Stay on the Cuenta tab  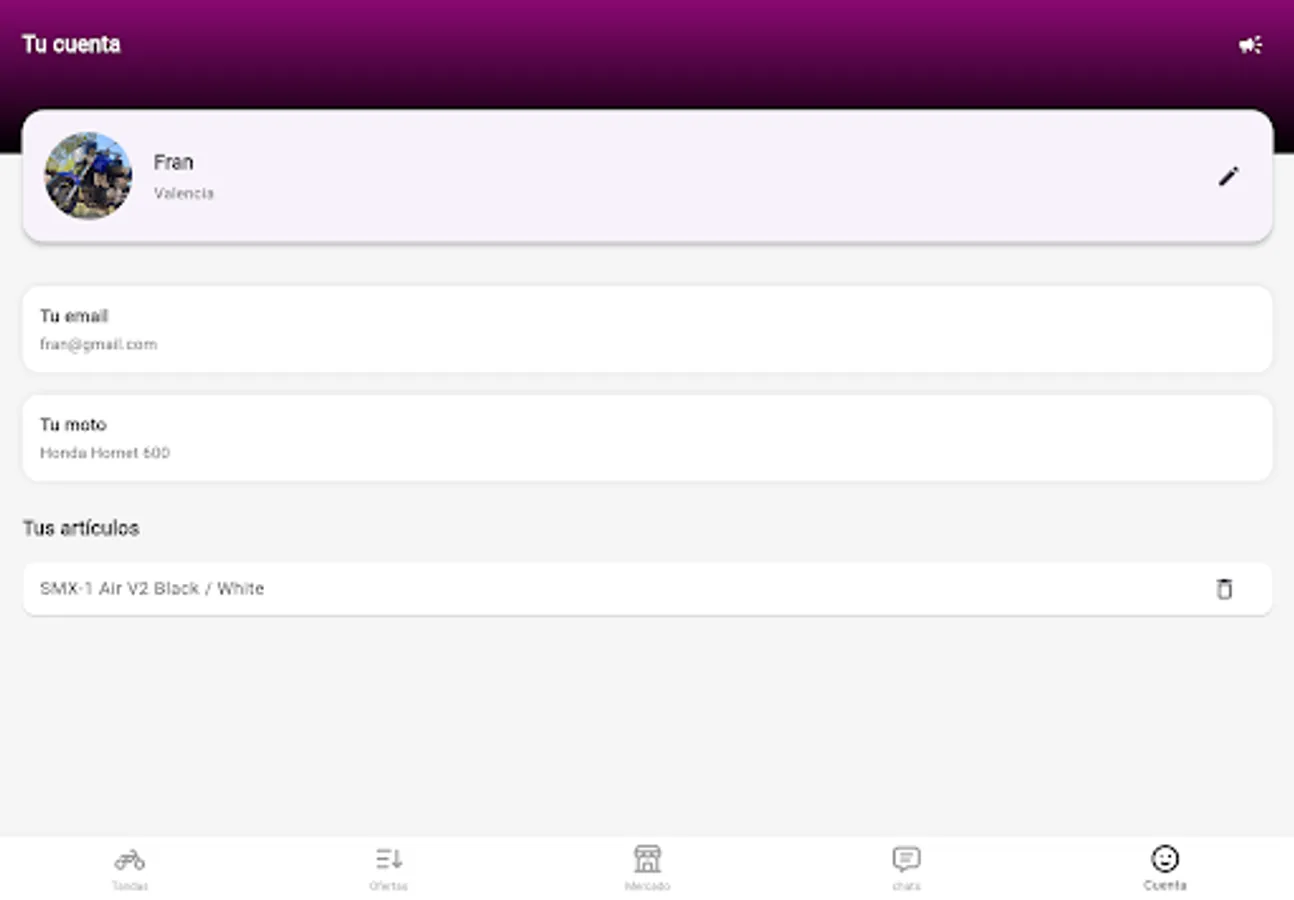coord(1164,866)
